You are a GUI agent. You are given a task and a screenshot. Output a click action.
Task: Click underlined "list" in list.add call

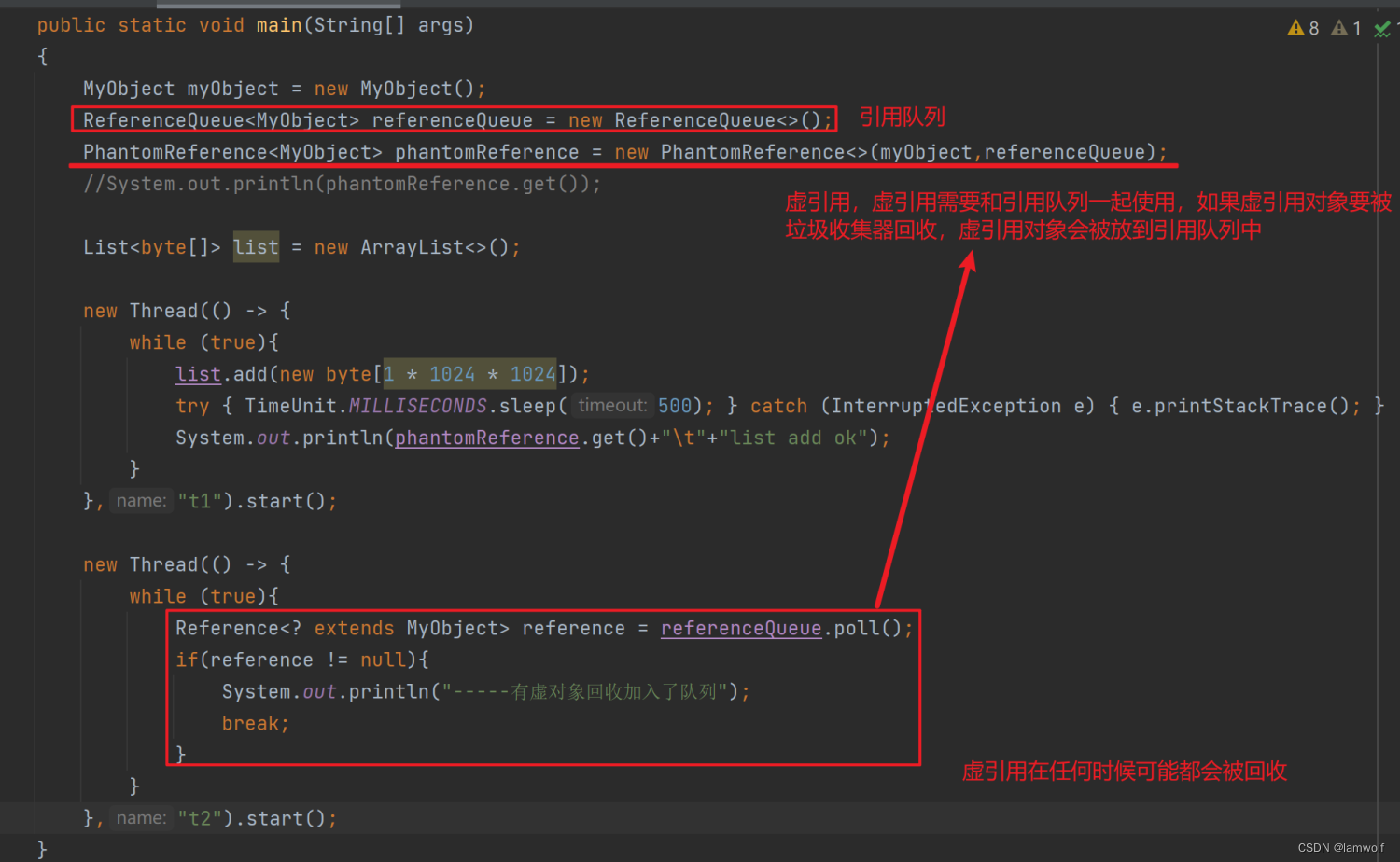coord(198,374)
